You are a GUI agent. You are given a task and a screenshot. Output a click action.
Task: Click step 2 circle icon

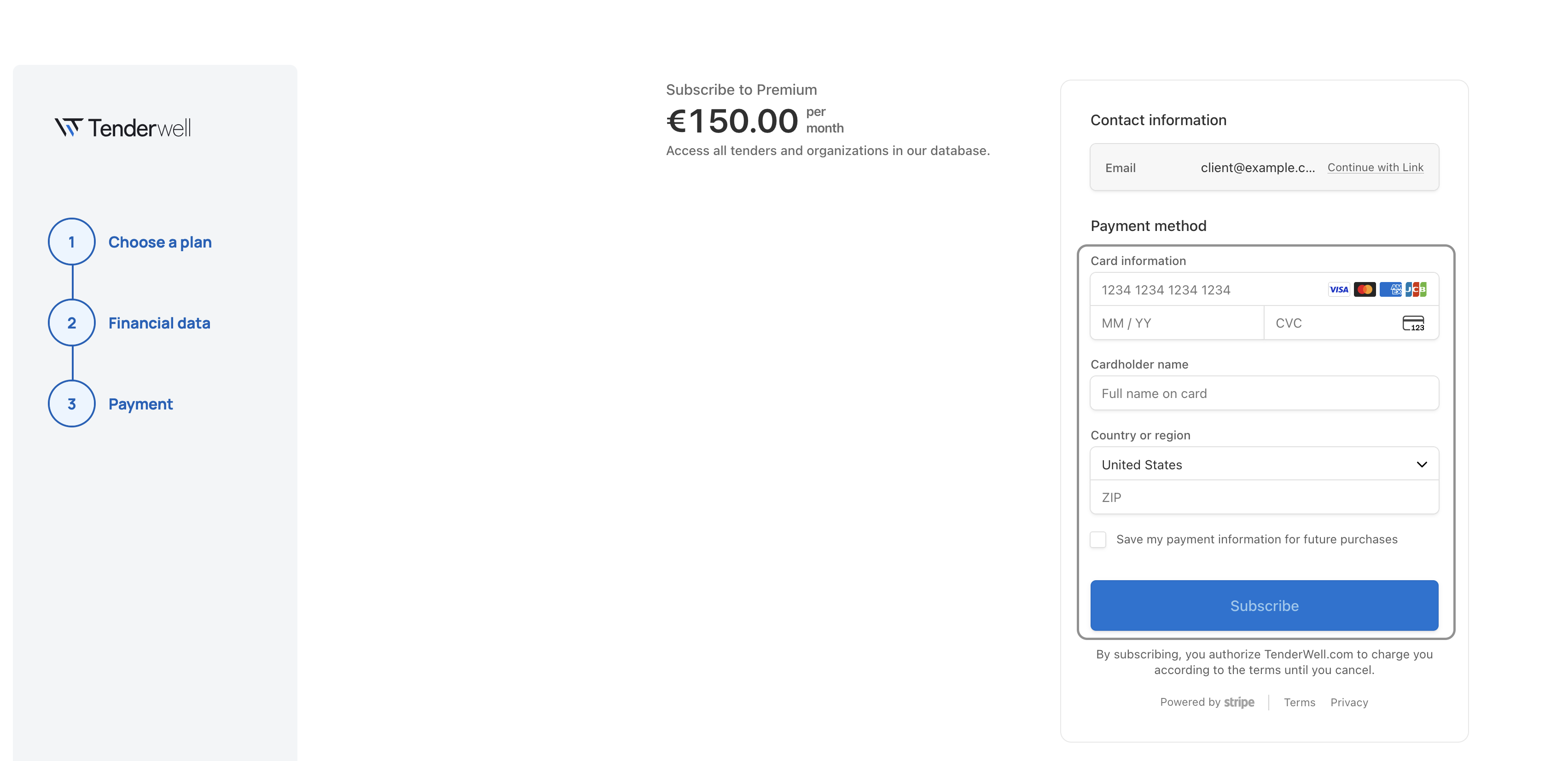click(x=72, y=323)
